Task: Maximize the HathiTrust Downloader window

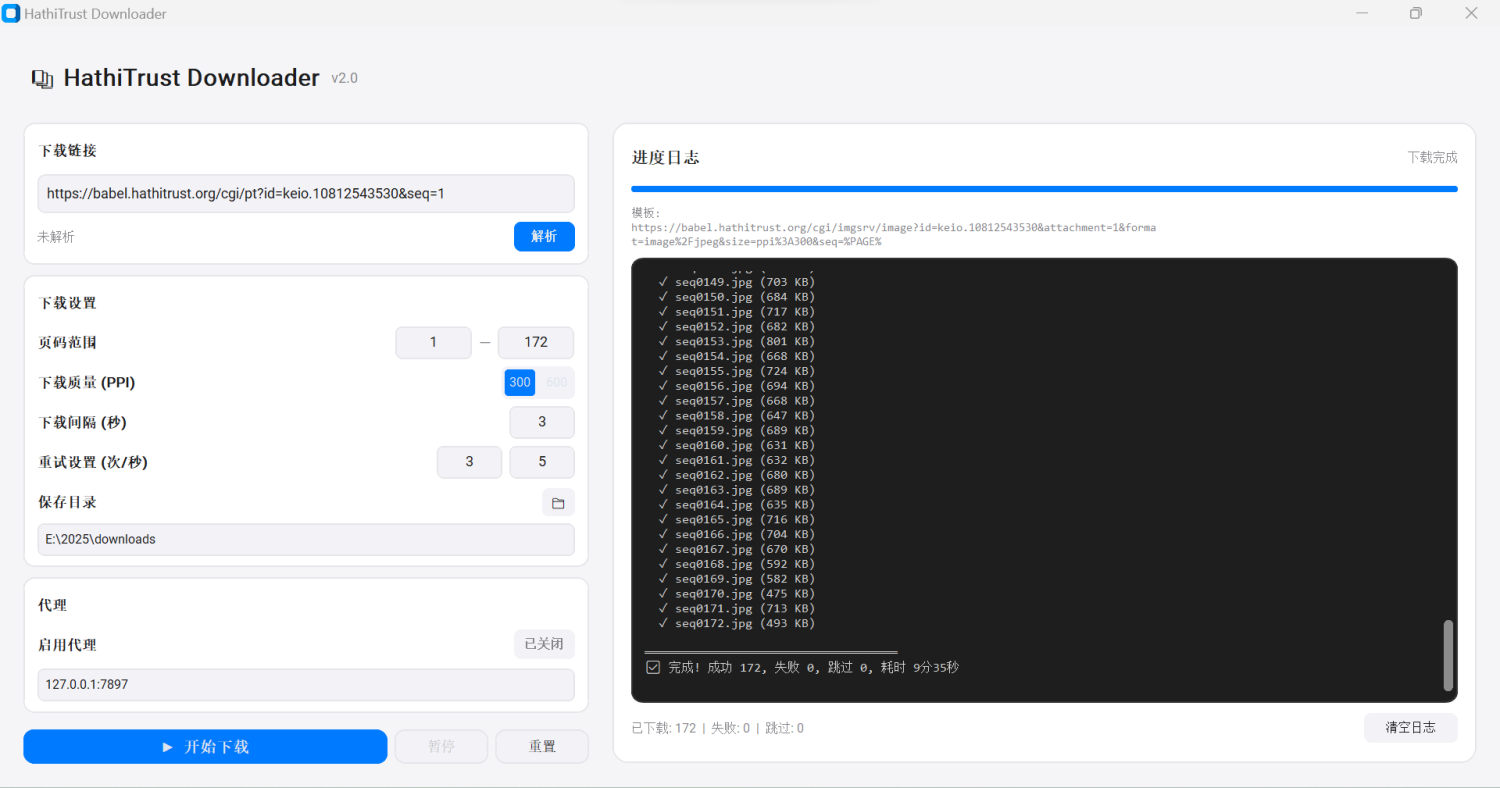Action: pyautogui.click(x=1416, y=13)
